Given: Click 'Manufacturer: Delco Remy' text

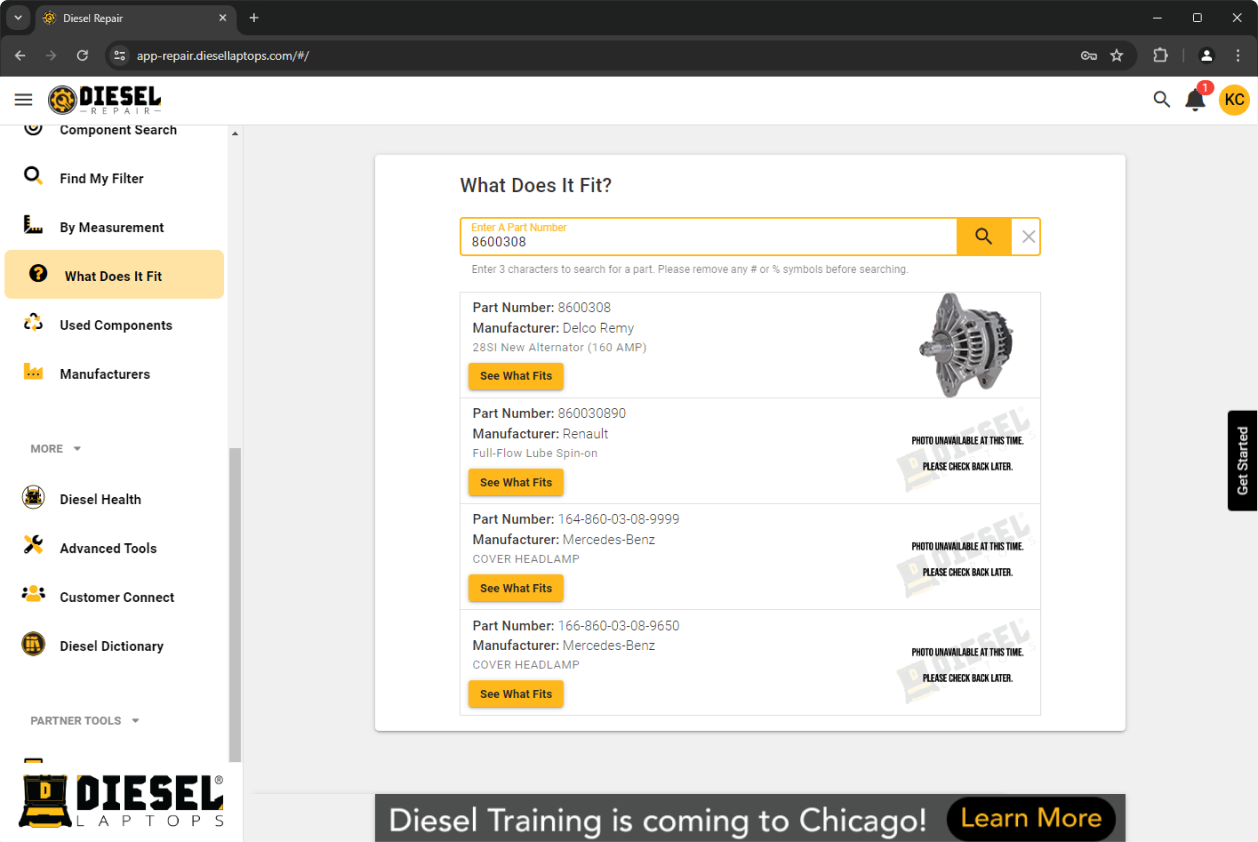Looking at the screenshot, I should tap(553, 328).
